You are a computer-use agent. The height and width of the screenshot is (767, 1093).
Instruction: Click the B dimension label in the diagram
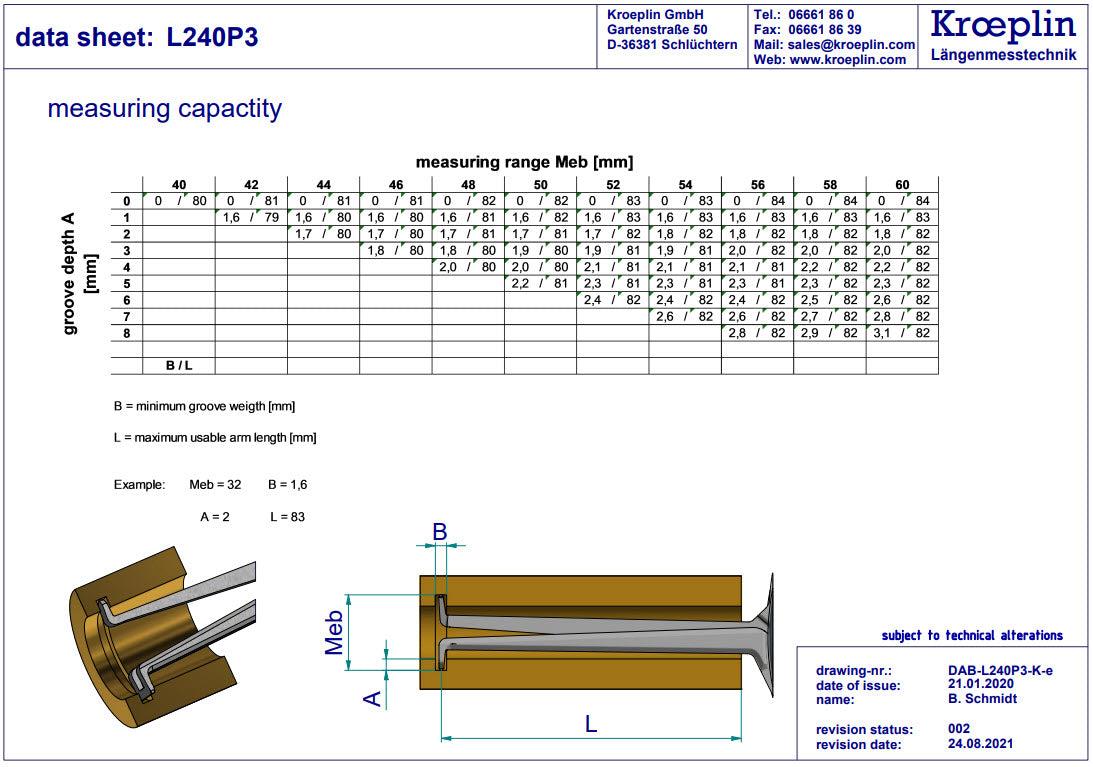pyautogui.click(x=440, y=532)
